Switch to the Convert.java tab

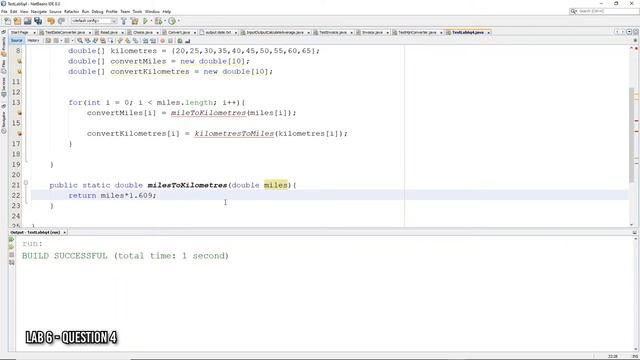pyautogui.click(x=179, y=32)
